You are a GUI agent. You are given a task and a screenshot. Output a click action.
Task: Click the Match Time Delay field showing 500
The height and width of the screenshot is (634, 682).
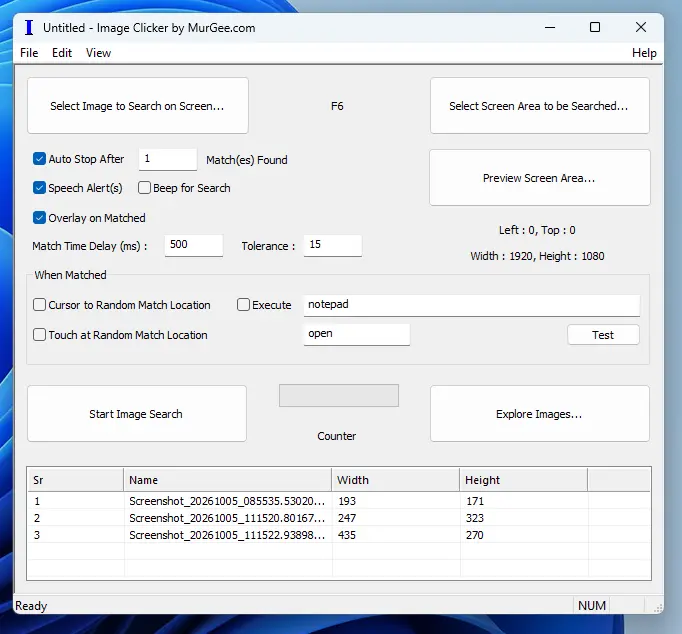(194, 246)
